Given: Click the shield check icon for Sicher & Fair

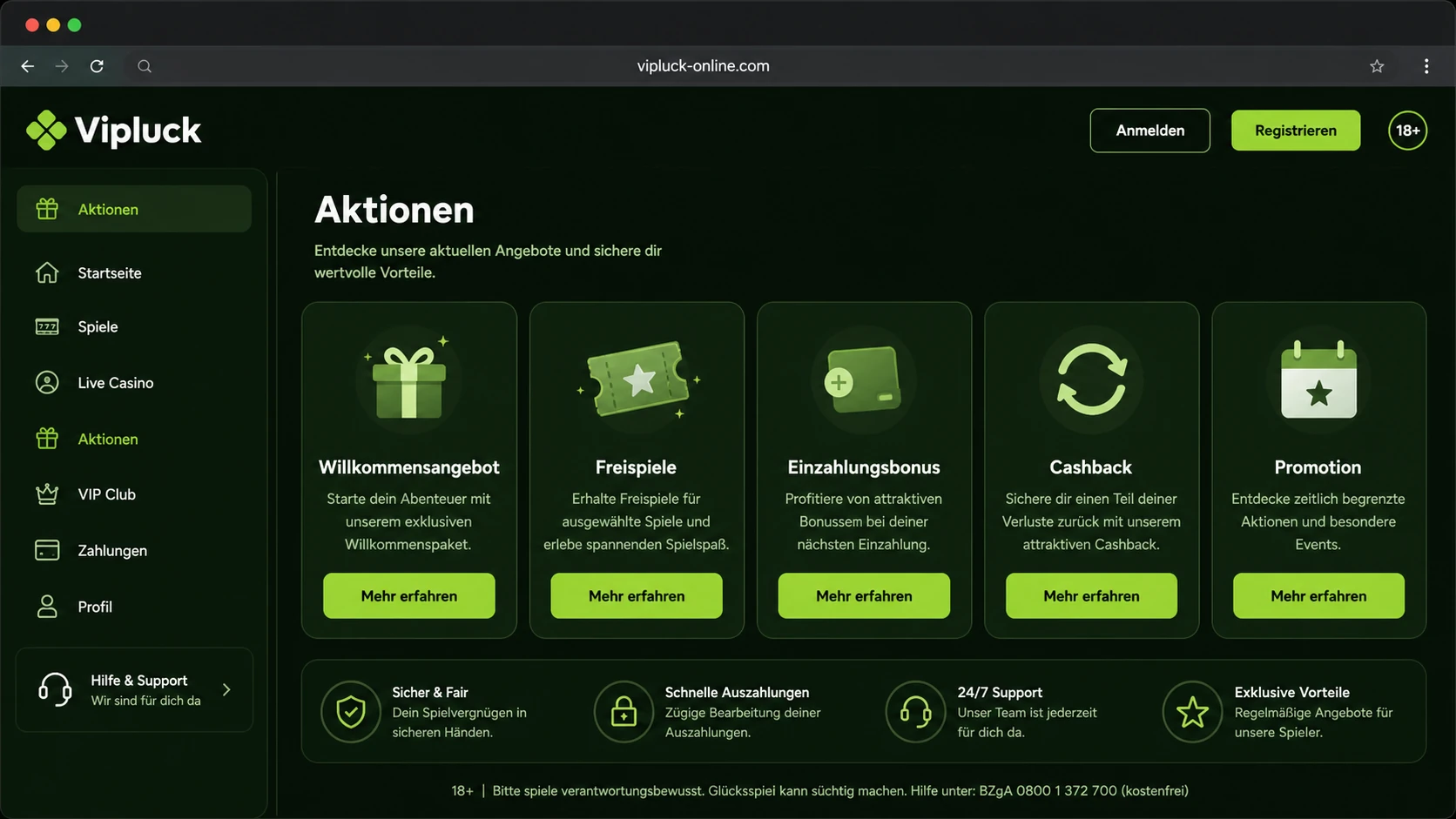Looking at the screenshot, I should coord(351,712).
